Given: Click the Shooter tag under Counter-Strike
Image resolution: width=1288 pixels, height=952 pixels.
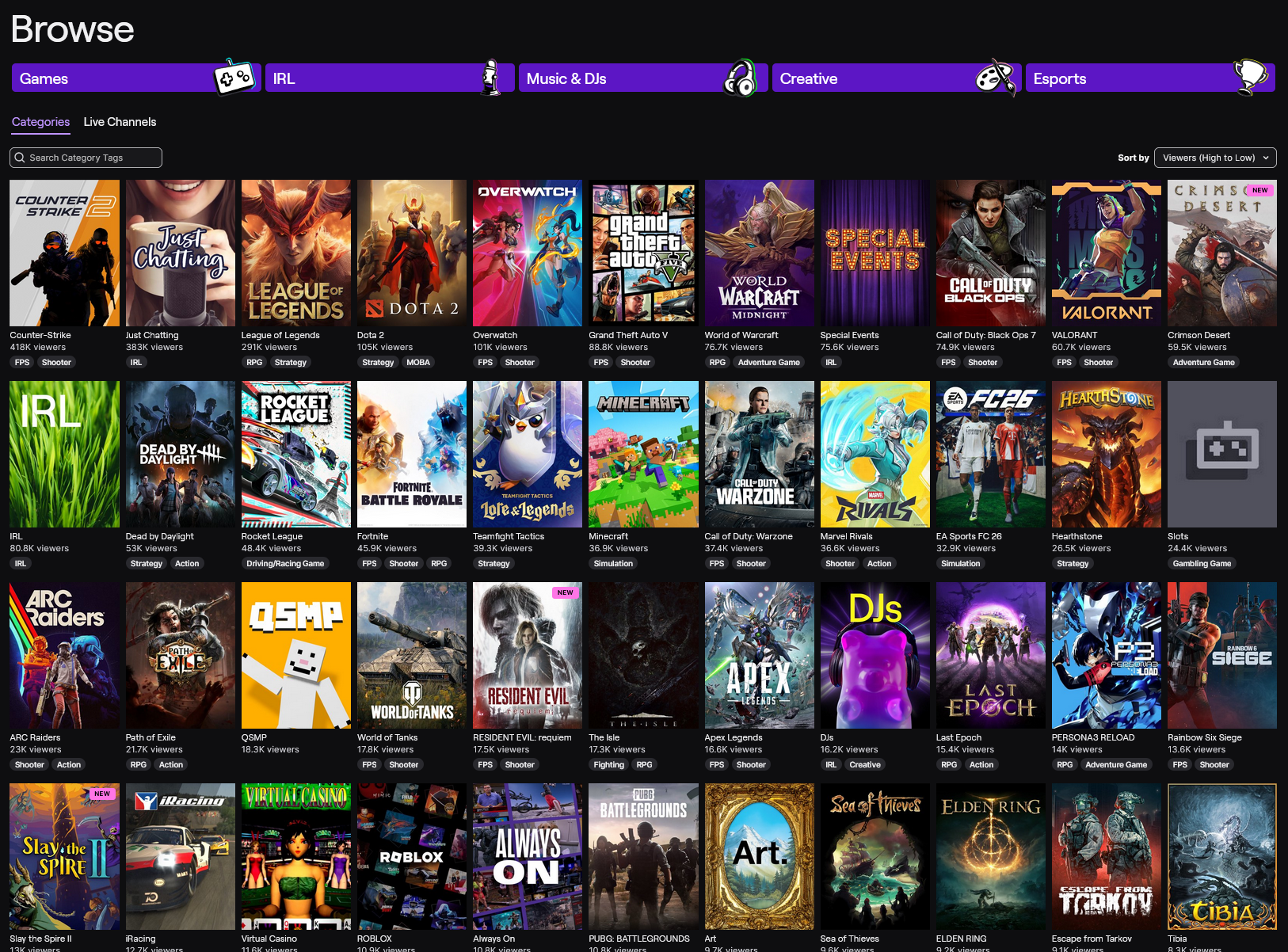Looking at the screenshot, I should tap(56, 363).
